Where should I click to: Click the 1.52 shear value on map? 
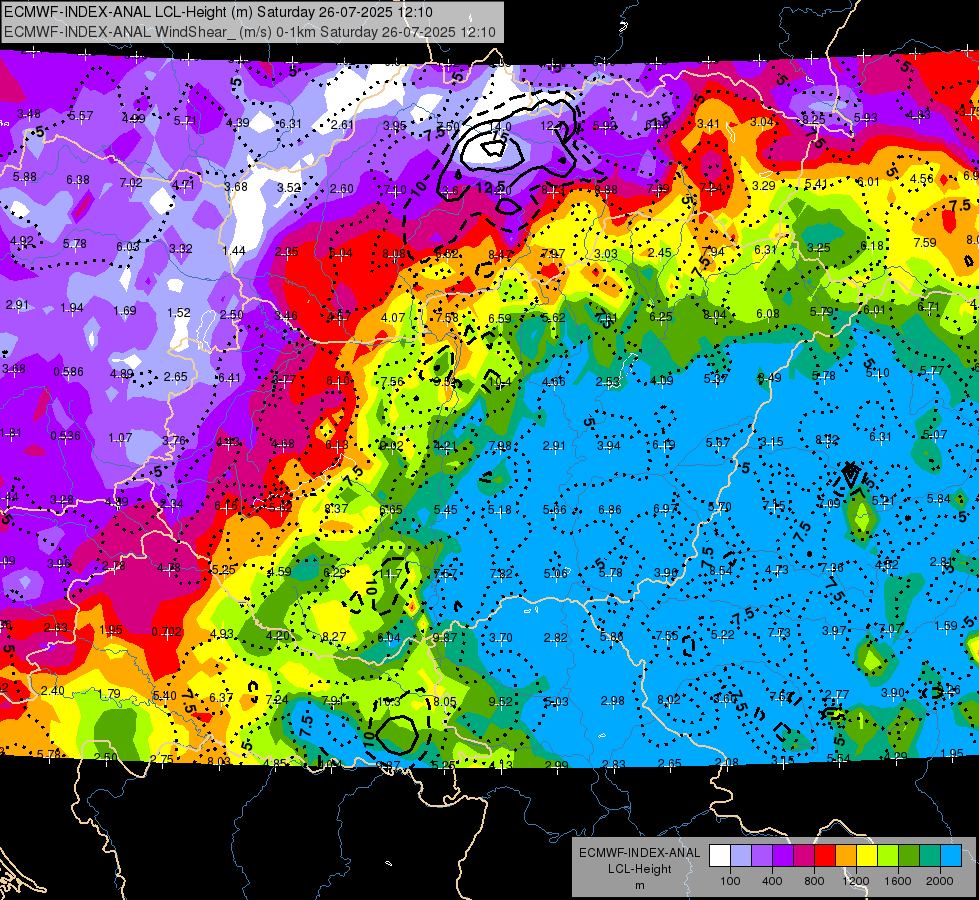[179, 312]
